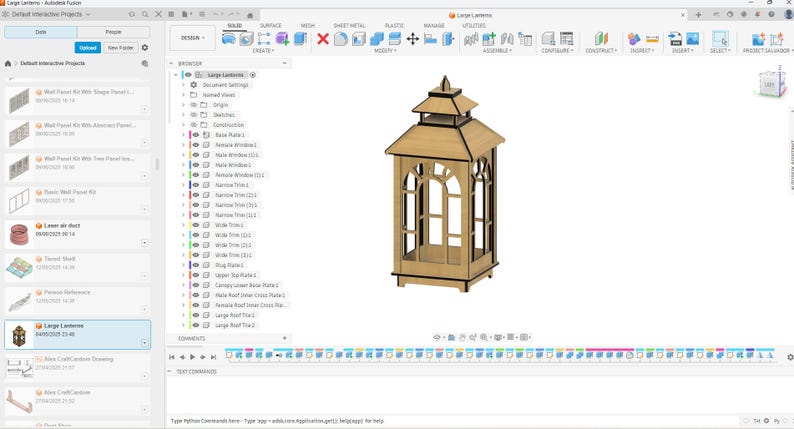The height and width of the screenshot is (429, 794).
Task: Toggle visibility of the Origin folder
Action: point(193,105)
